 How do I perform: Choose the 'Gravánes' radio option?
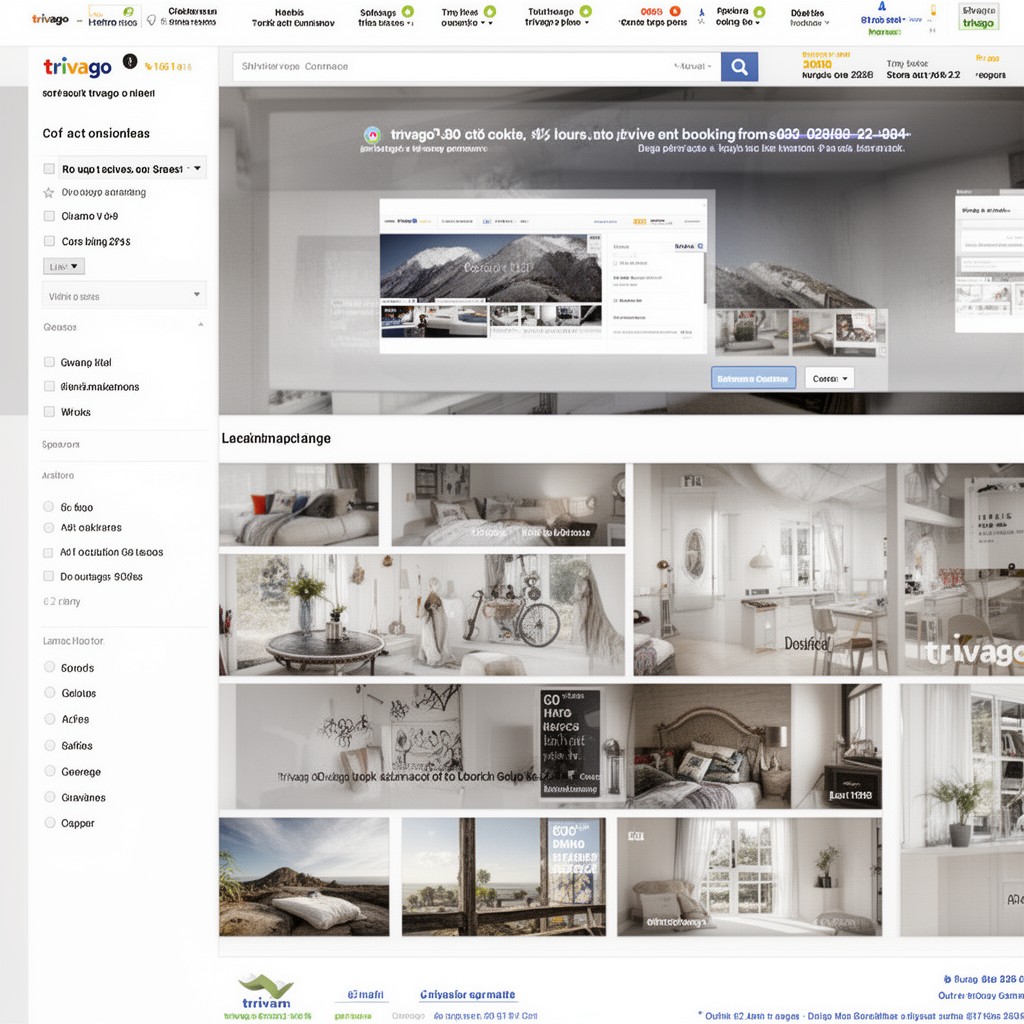[50, 797]
